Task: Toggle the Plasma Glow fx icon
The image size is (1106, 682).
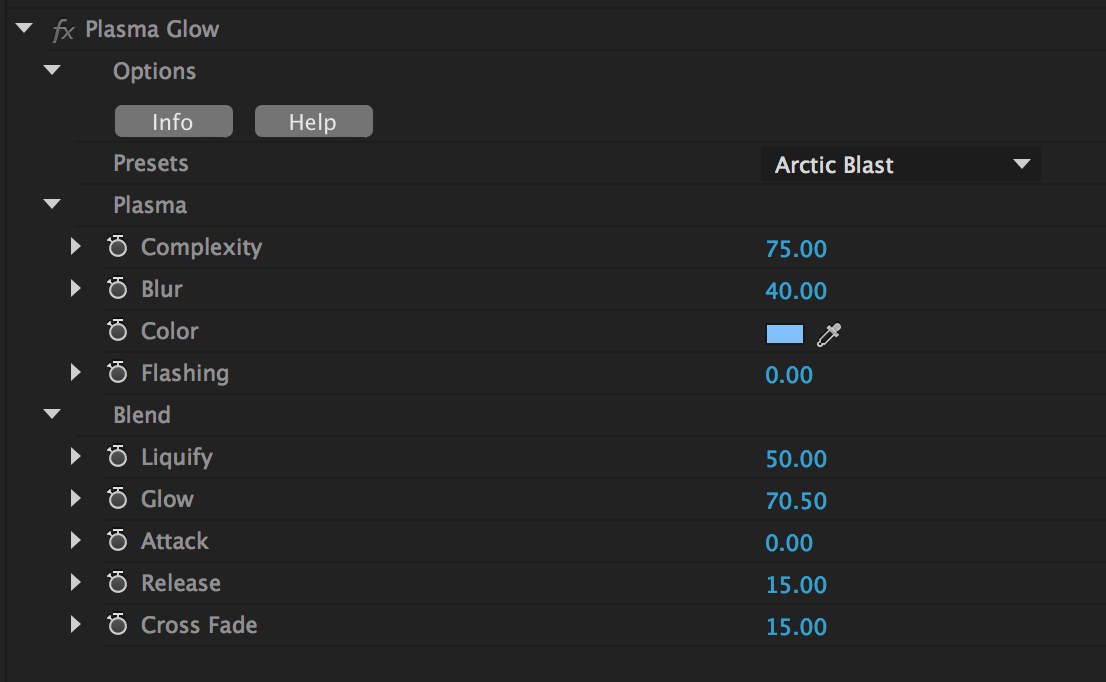Action: [x=63, y=30]
